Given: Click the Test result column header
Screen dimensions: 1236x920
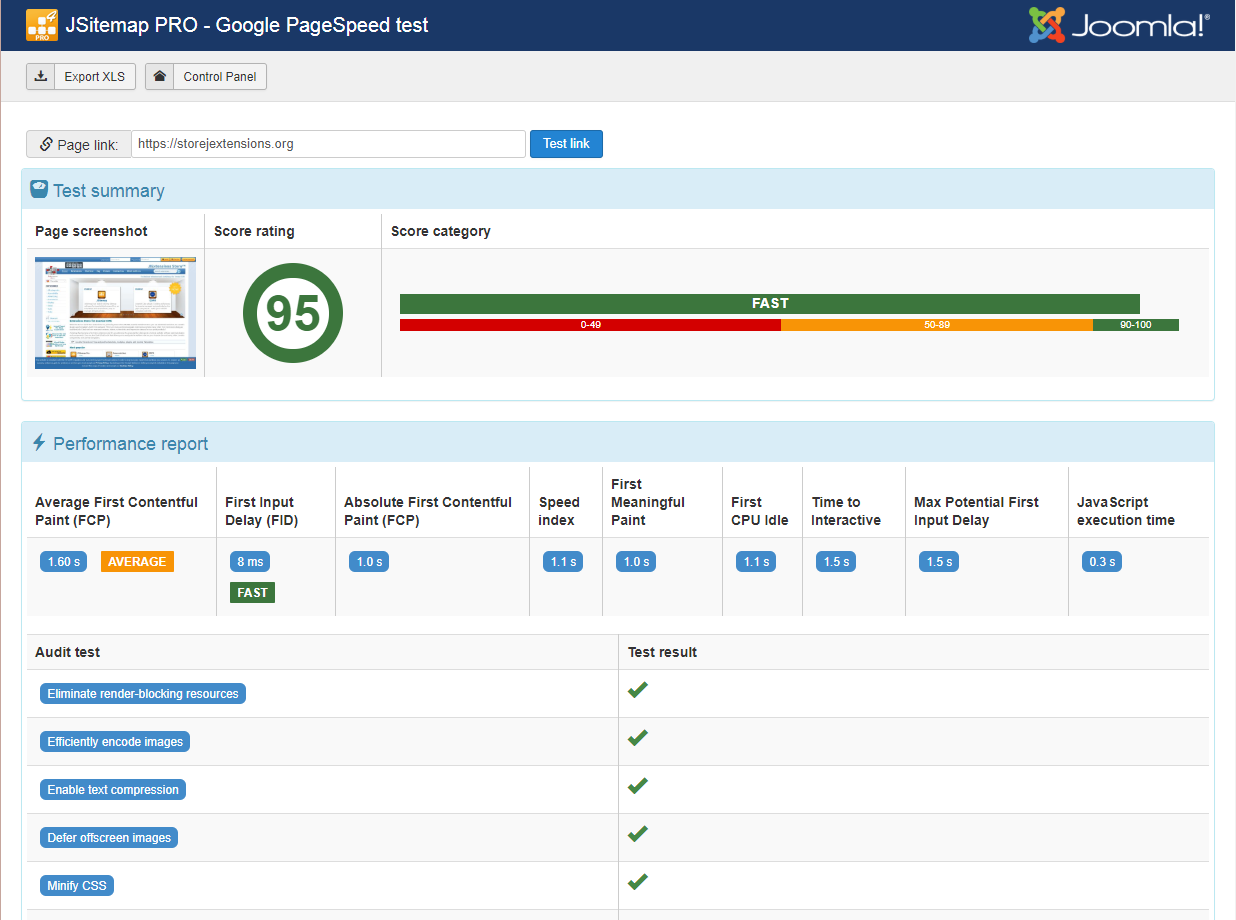Looking at the screenshot, I should click(662, 652).
